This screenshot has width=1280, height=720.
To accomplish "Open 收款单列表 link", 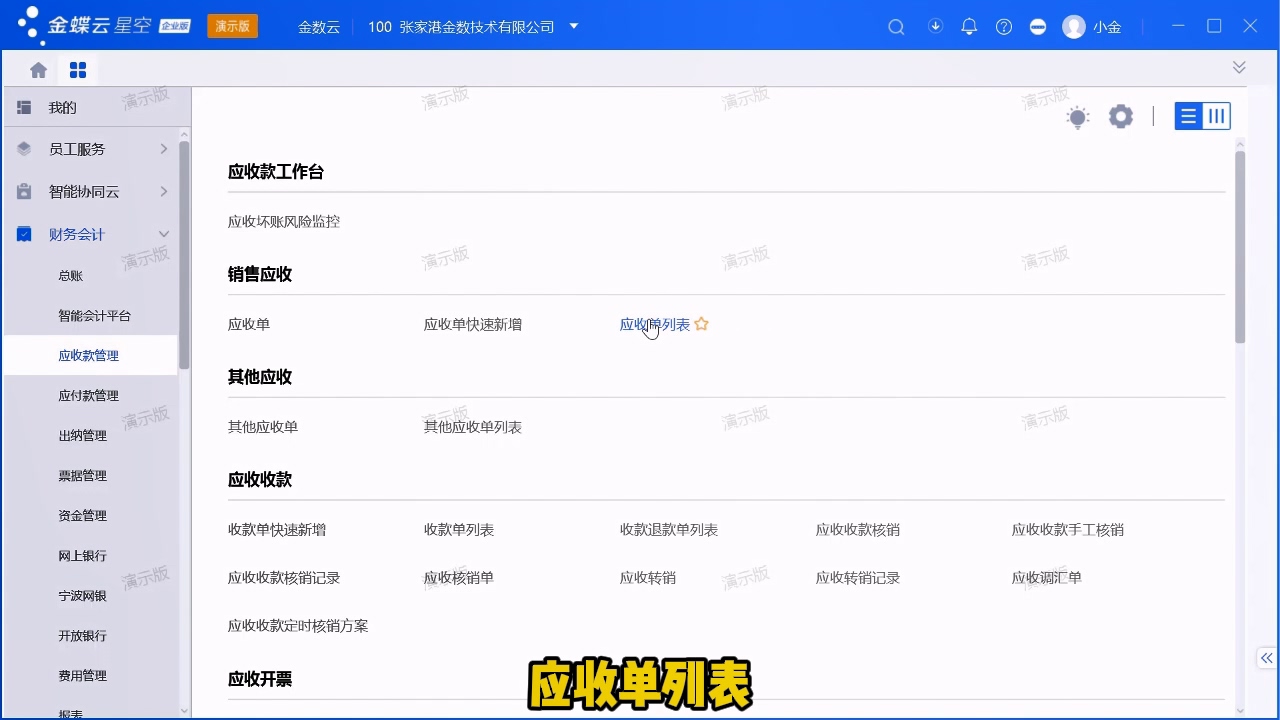I will coord(459,530).
